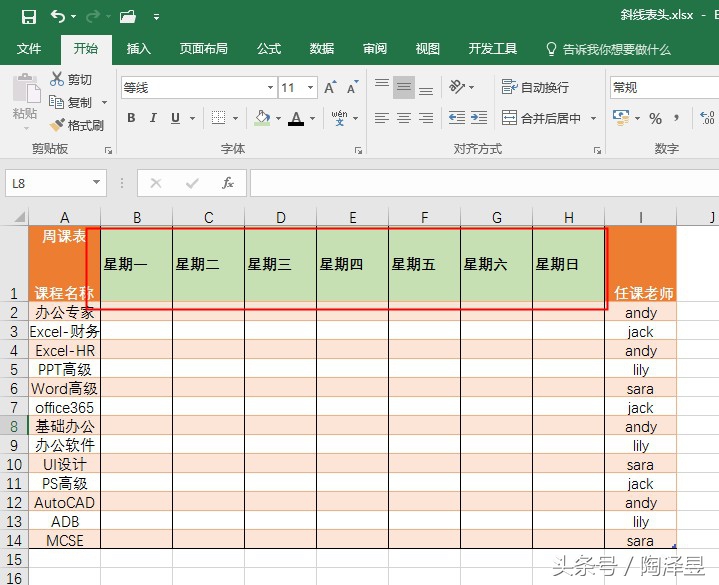
Task: Click the Cut (剪切) scissors icon
Action: point(57,79)
